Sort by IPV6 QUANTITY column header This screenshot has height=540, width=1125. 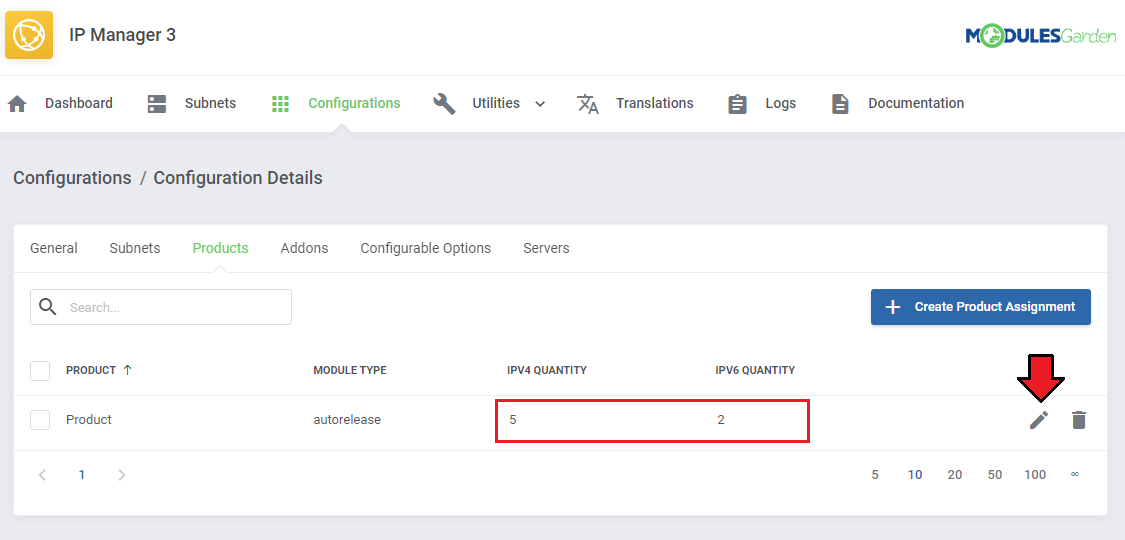coord(755,370)
